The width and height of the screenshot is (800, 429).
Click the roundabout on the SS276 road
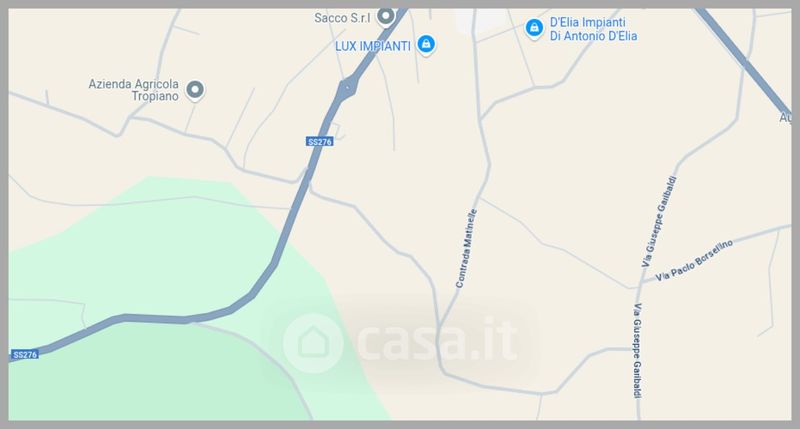(347, 89)
